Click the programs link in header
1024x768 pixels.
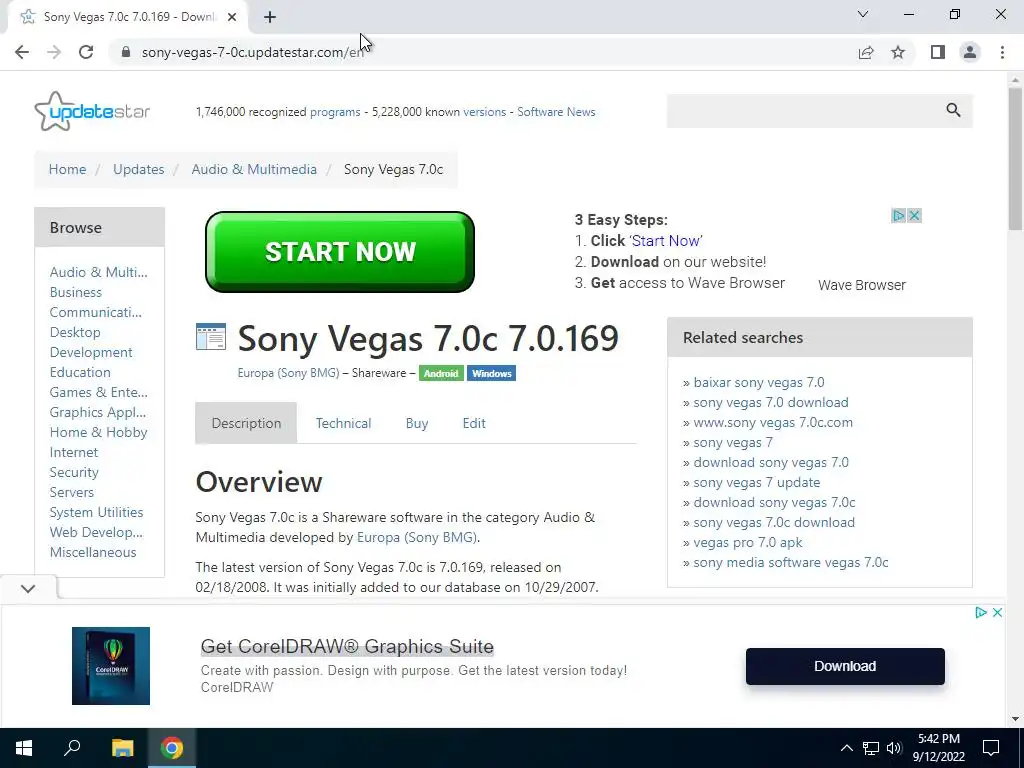tap(335, 112)
